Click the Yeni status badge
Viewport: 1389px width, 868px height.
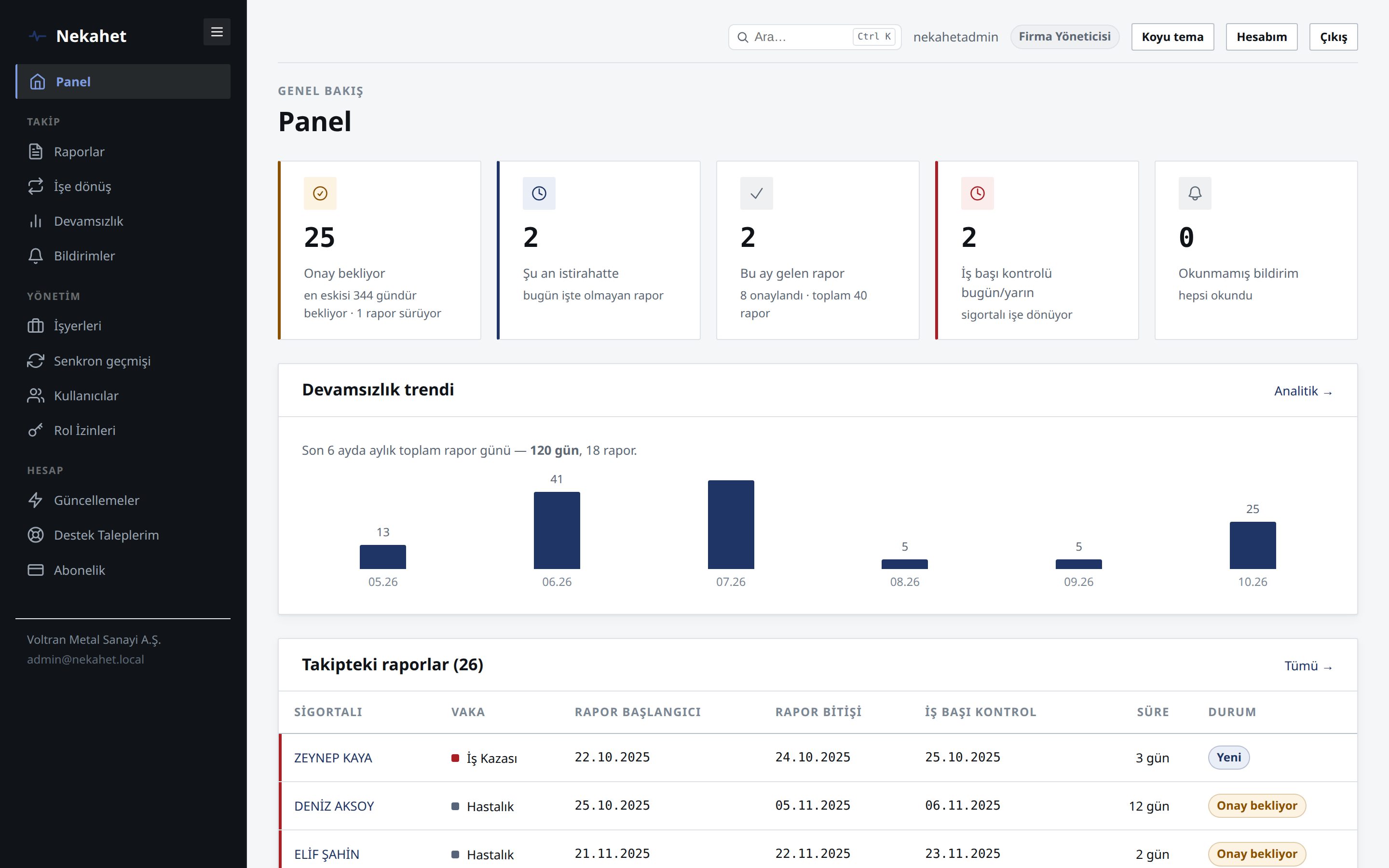(1228, 757)
